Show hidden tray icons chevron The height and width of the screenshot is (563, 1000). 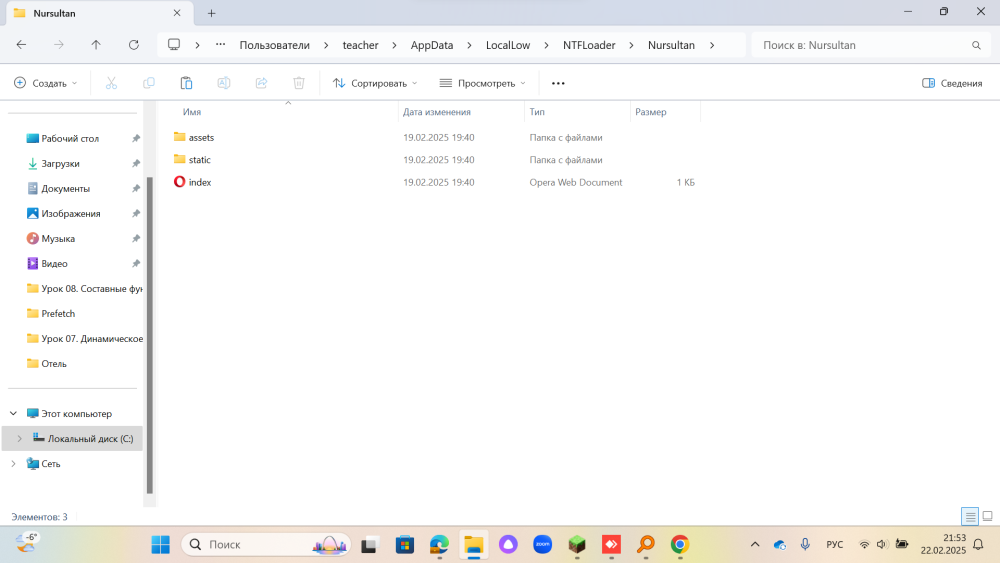point(755,545)
